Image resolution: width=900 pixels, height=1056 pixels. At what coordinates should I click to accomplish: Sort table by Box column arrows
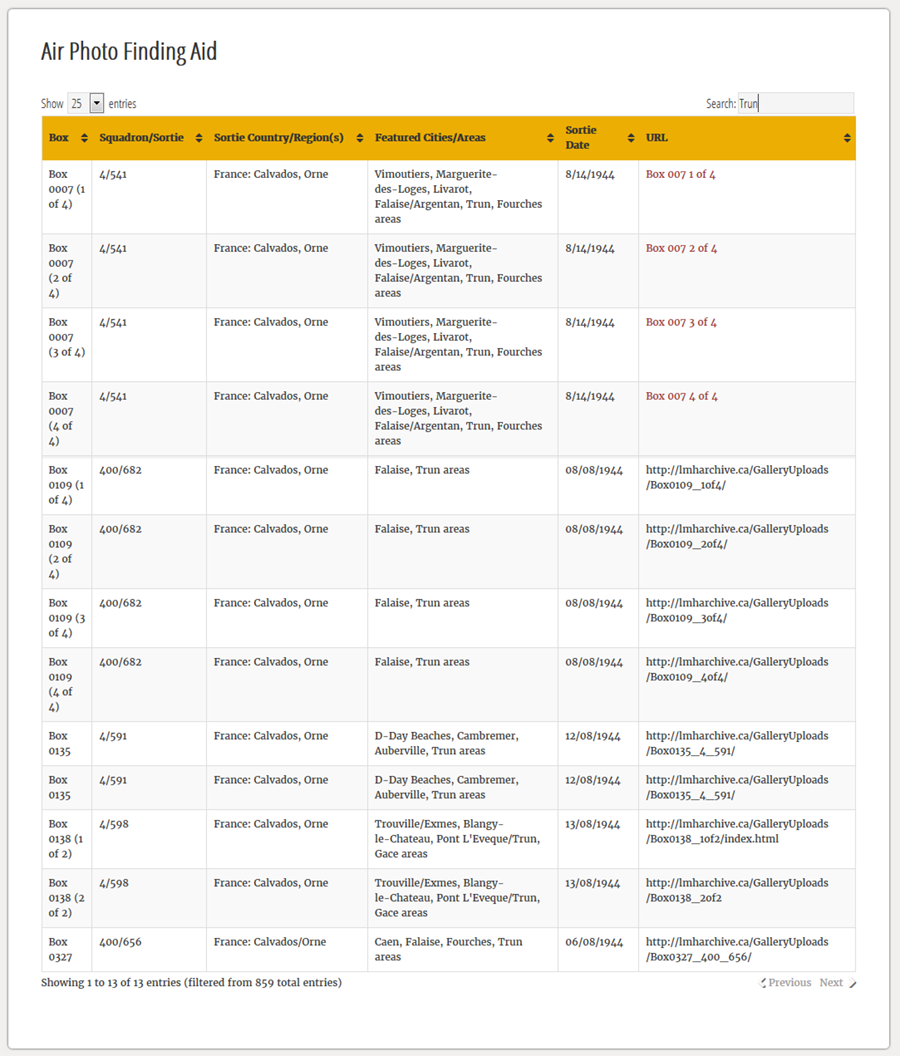pyautogui.click(x=84, y=138)
